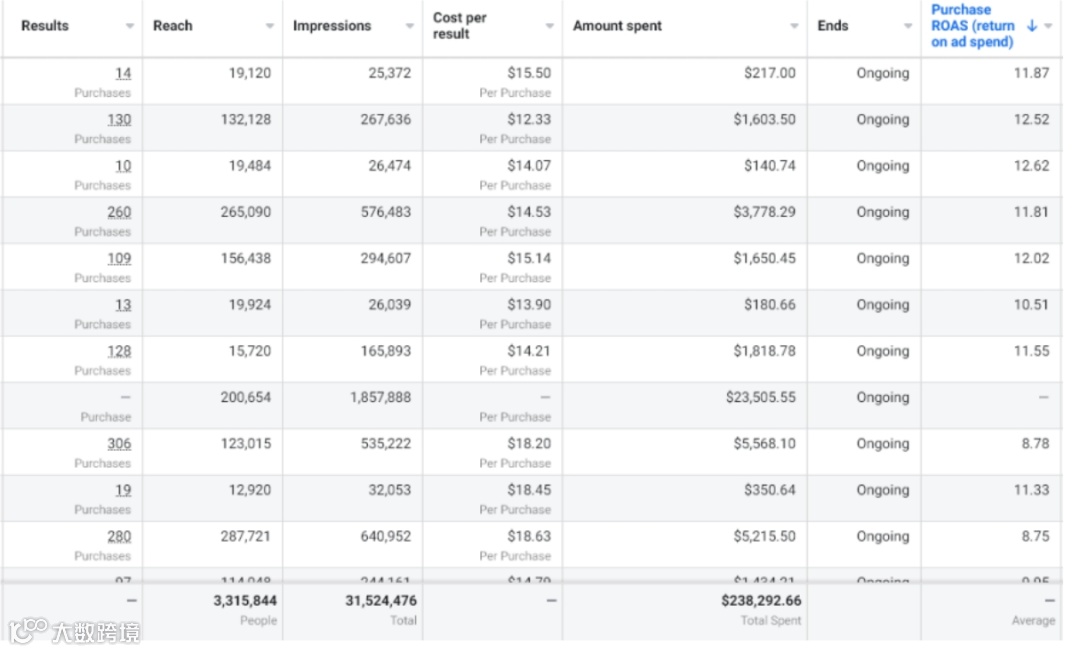This screenshot has height=652, width=1080.
Task: Expand the Amount spent column menu
Action: (794, 26)
